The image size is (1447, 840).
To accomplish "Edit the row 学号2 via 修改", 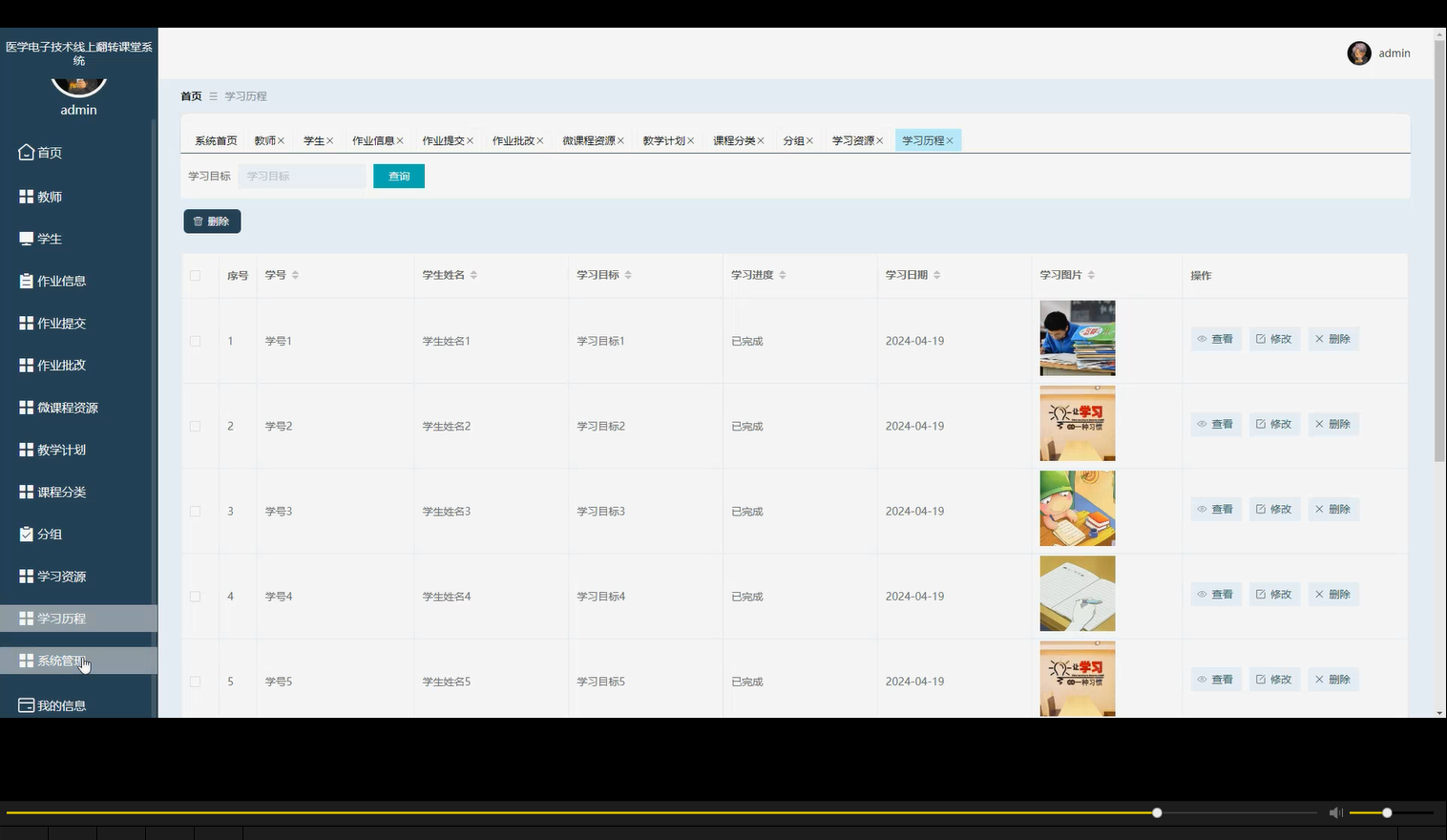I will (1274, 424).
